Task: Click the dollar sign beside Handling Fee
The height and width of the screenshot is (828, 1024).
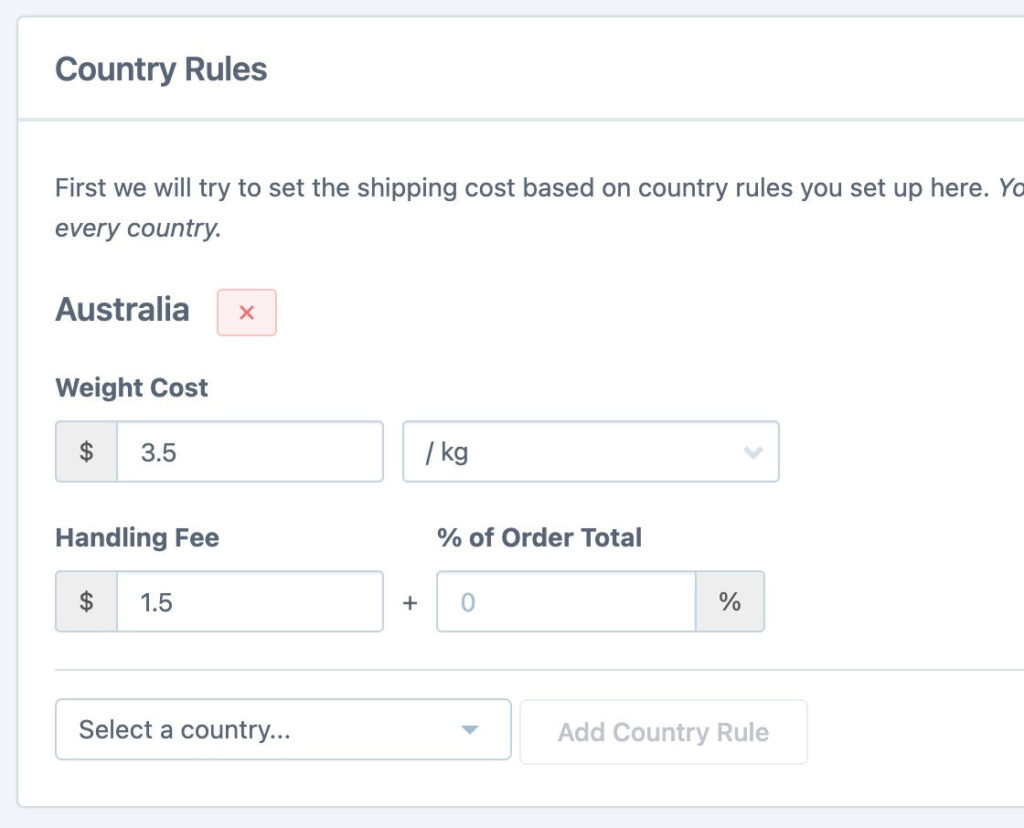Action: tap(86, 601)
